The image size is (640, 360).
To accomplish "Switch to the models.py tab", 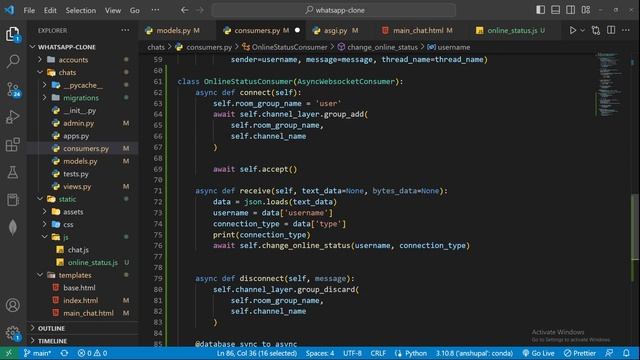I will [178, 30].
